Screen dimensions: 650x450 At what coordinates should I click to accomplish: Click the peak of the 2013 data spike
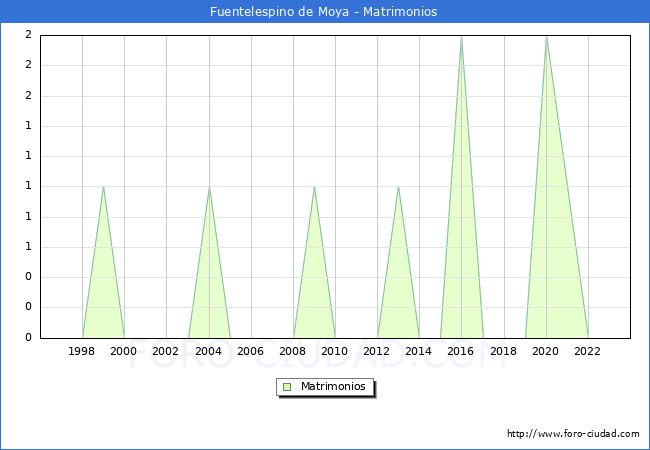tap(398, 187)
